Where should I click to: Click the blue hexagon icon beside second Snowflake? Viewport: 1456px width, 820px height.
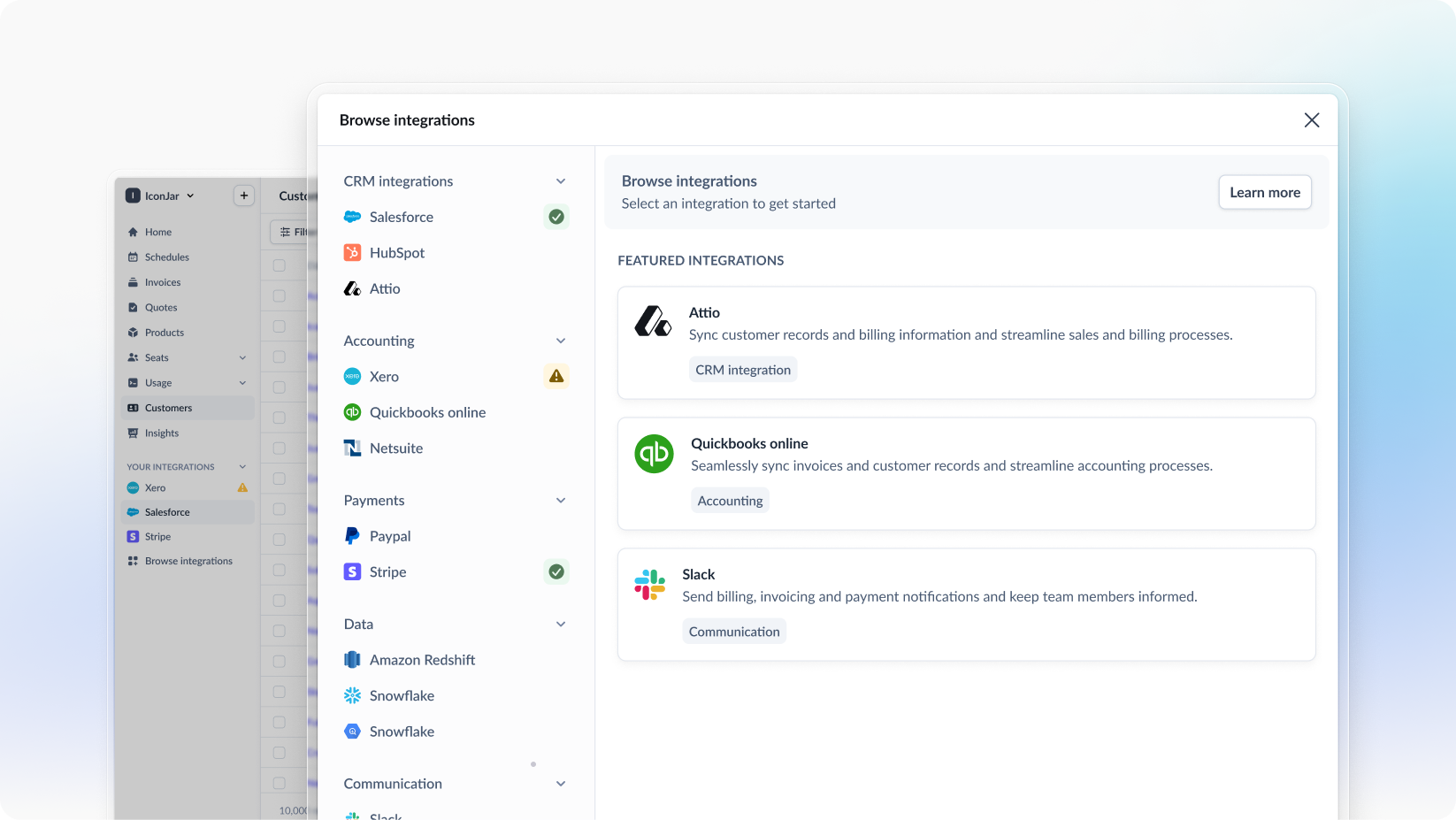coord(352,732)
